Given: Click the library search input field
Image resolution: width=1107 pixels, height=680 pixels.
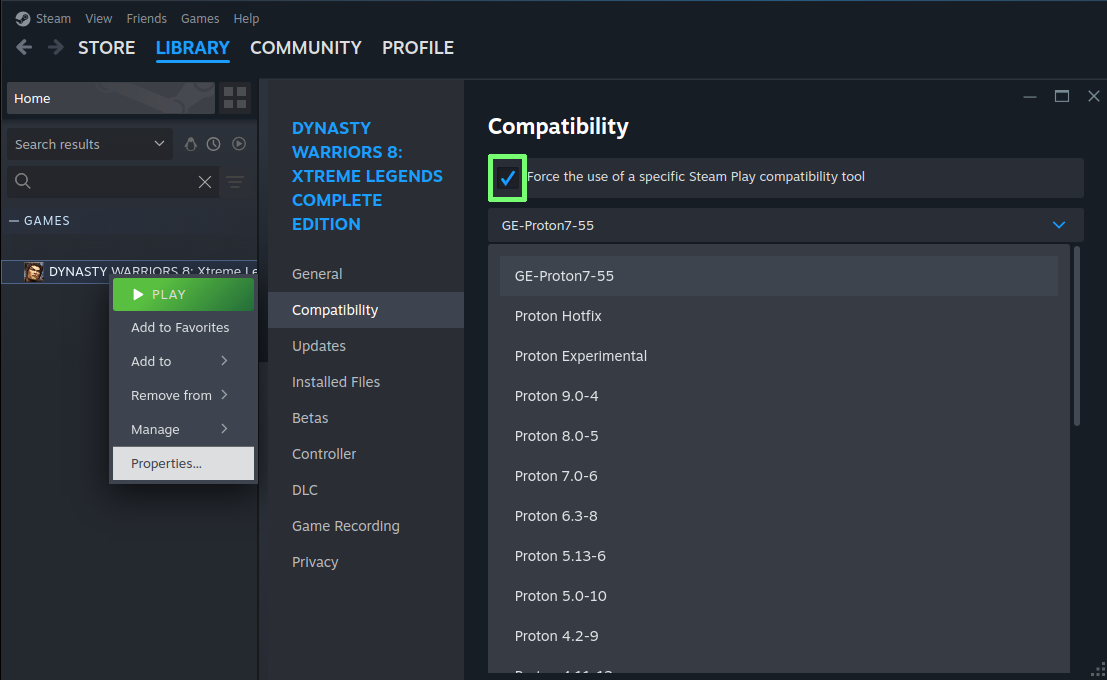Looking at the screenshot, I should [x=113, y=182].
